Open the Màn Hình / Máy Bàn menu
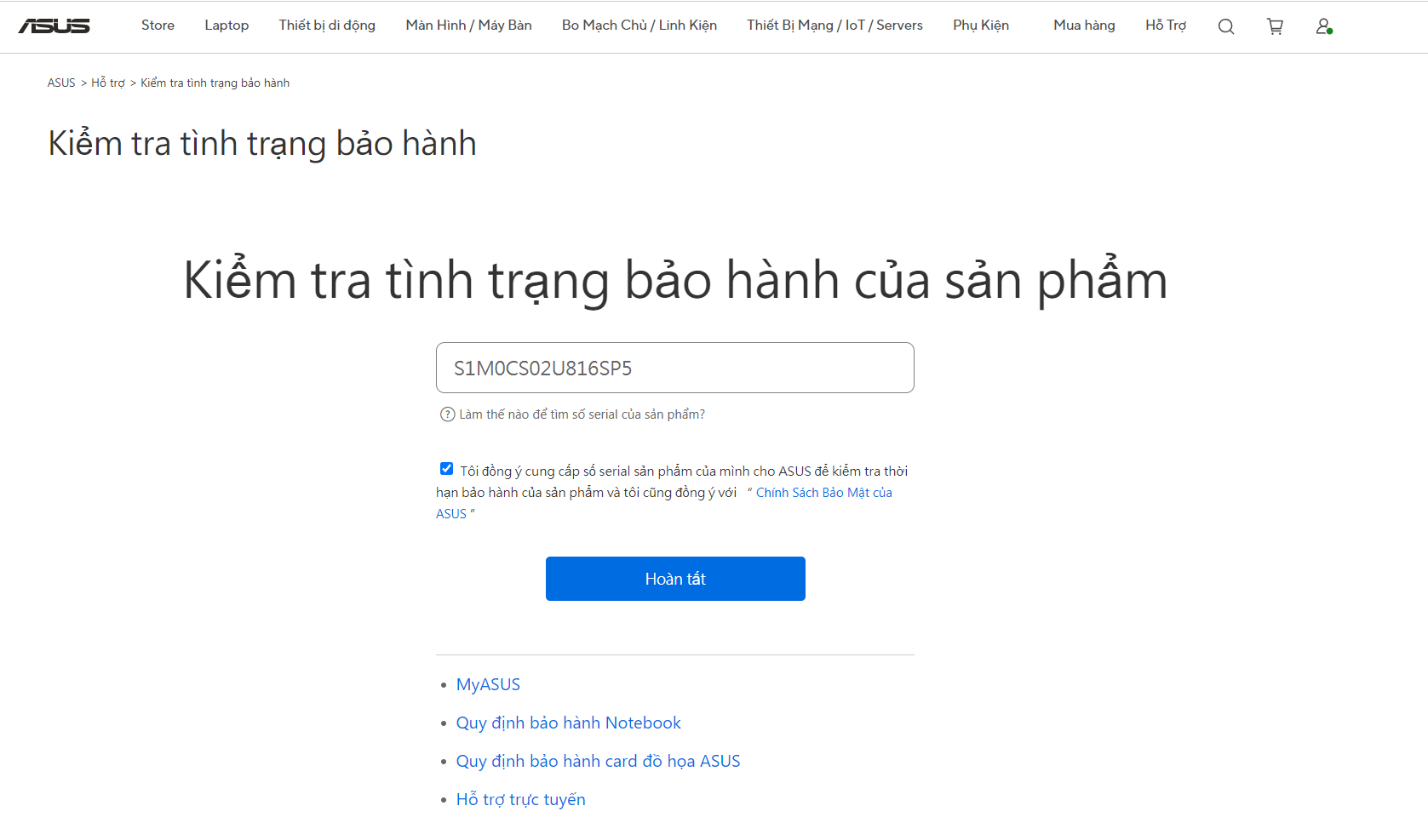This screenshot has height=840, width=1428. [468, 26]
